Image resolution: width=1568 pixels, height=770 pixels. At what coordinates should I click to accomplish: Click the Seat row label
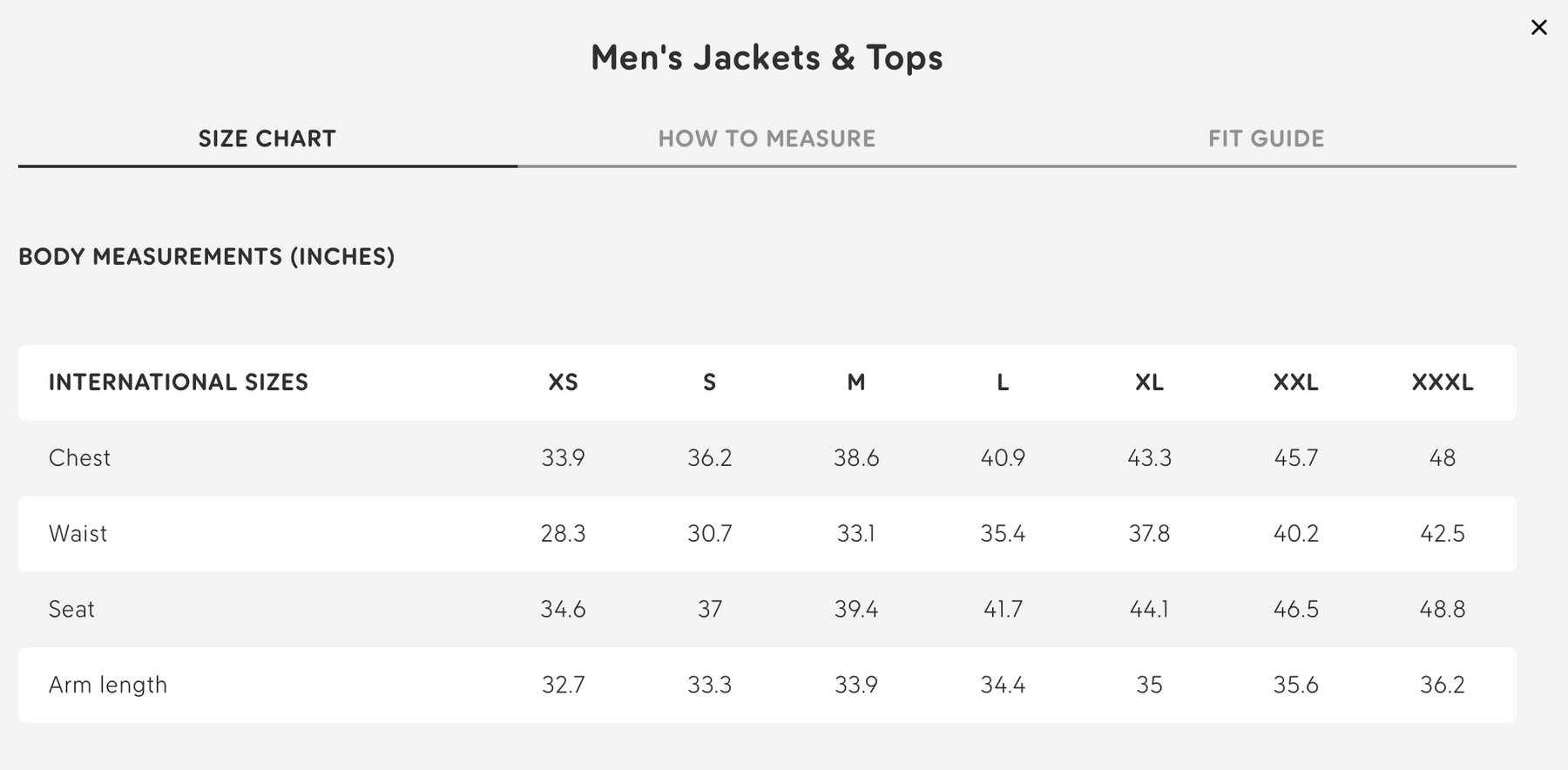tap(71, 610)
